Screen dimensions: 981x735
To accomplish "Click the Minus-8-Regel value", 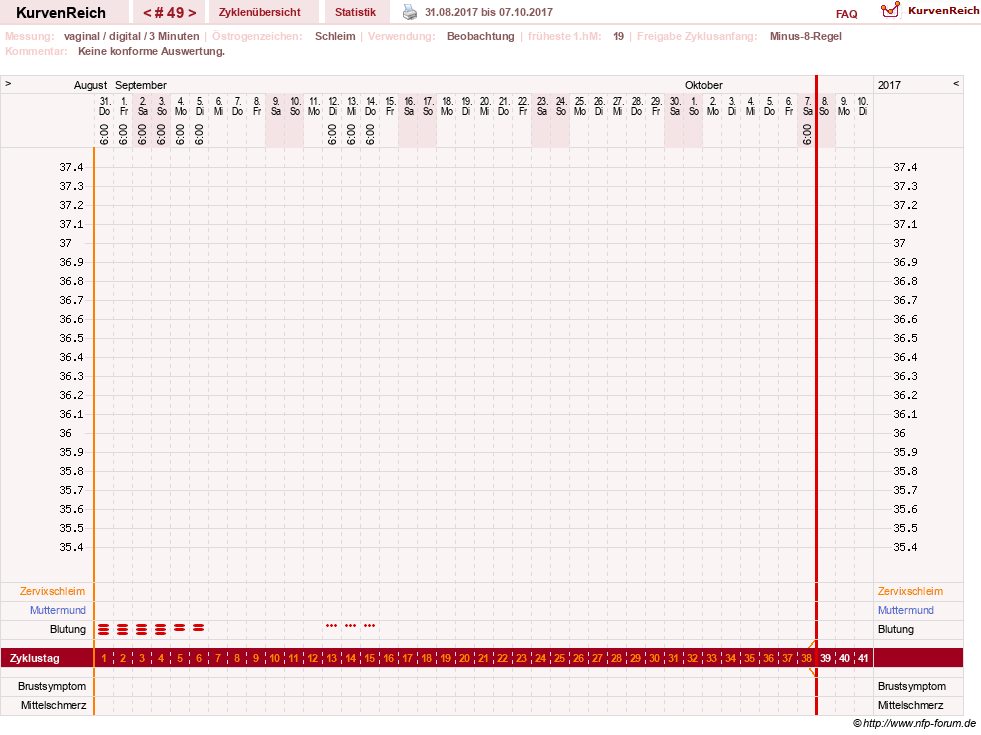I will click(806, 36).
